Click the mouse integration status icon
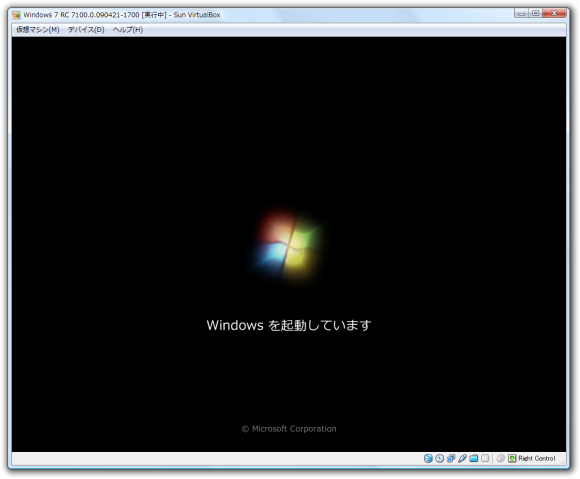 pos(500,459)
